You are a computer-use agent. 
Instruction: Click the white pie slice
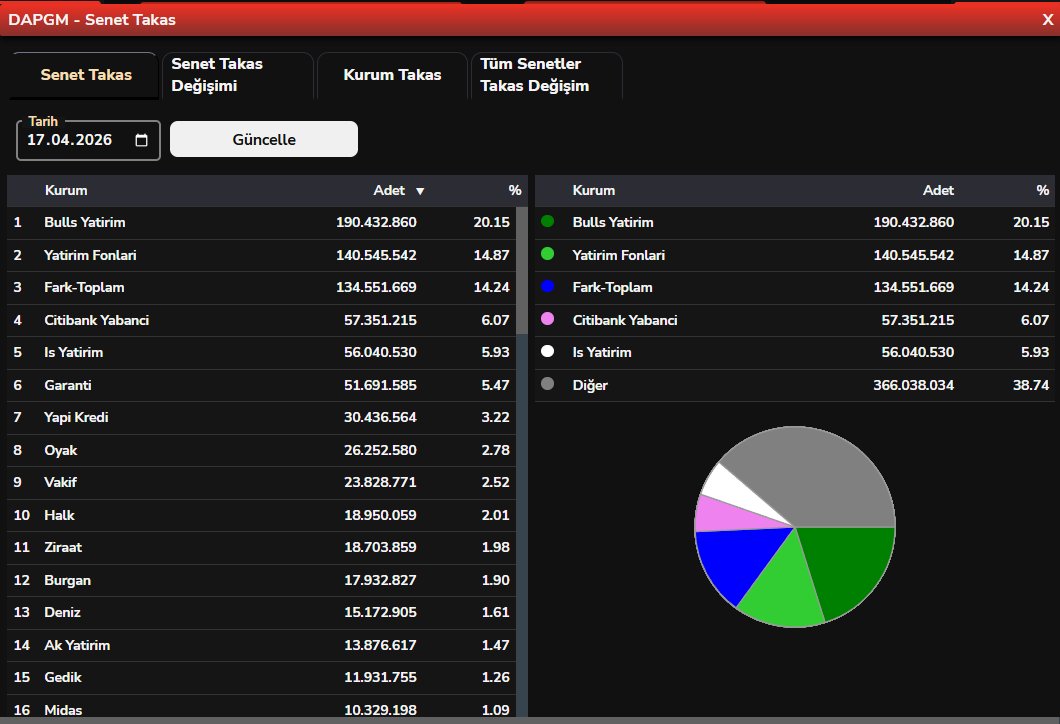coord(733,488)
